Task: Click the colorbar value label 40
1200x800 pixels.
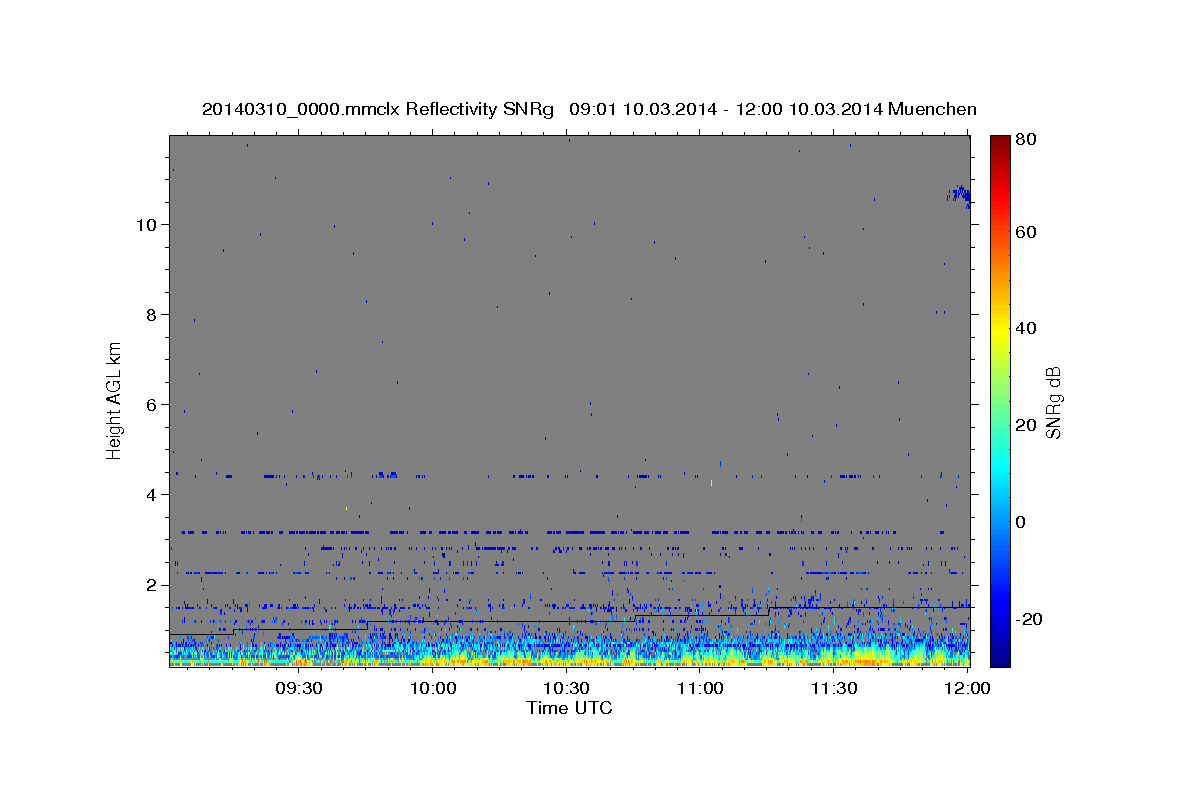Action: [x=1027, y=328]
